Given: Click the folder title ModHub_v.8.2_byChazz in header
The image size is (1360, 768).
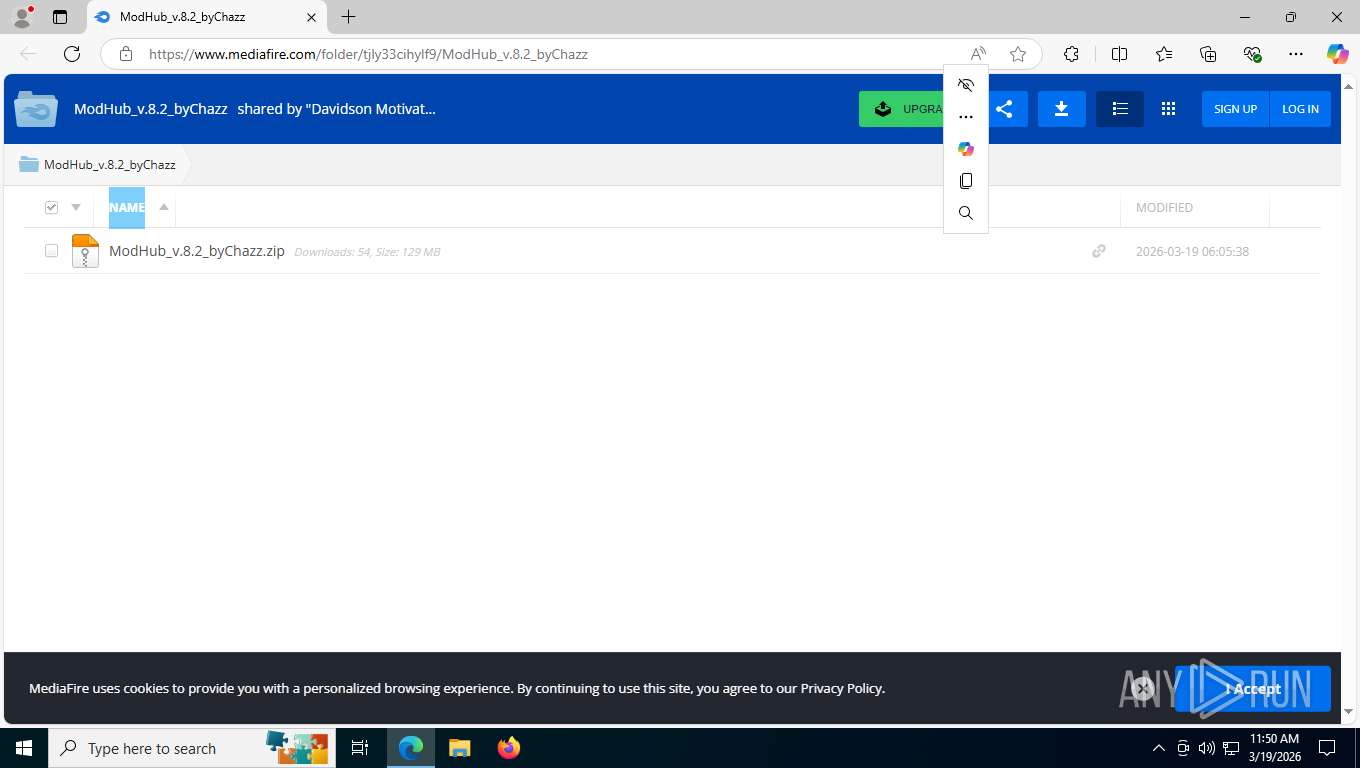Looking at the screenshot, I should [151, 109].
